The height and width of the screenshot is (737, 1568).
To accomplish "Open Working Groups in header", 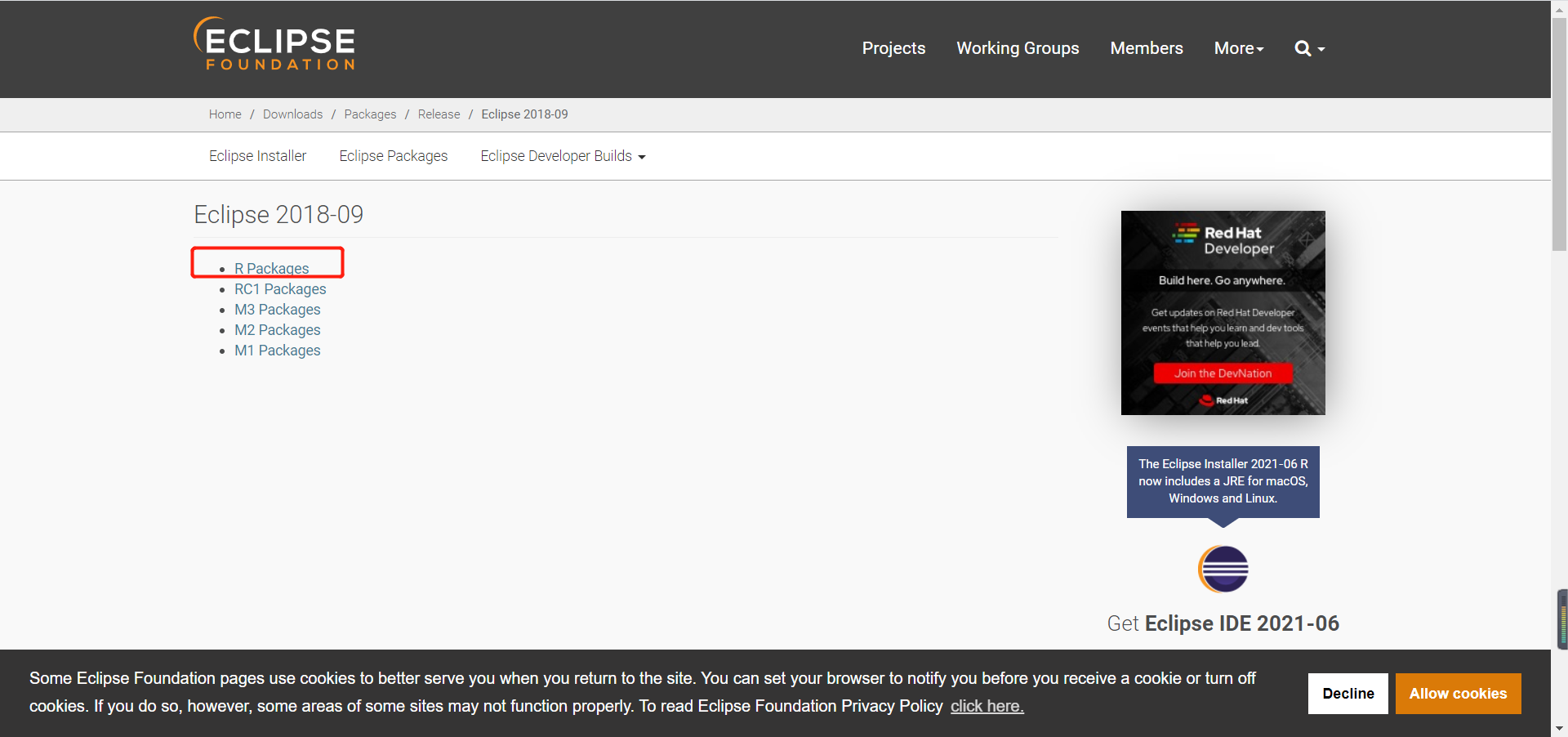I will (x=1018, y=48).
